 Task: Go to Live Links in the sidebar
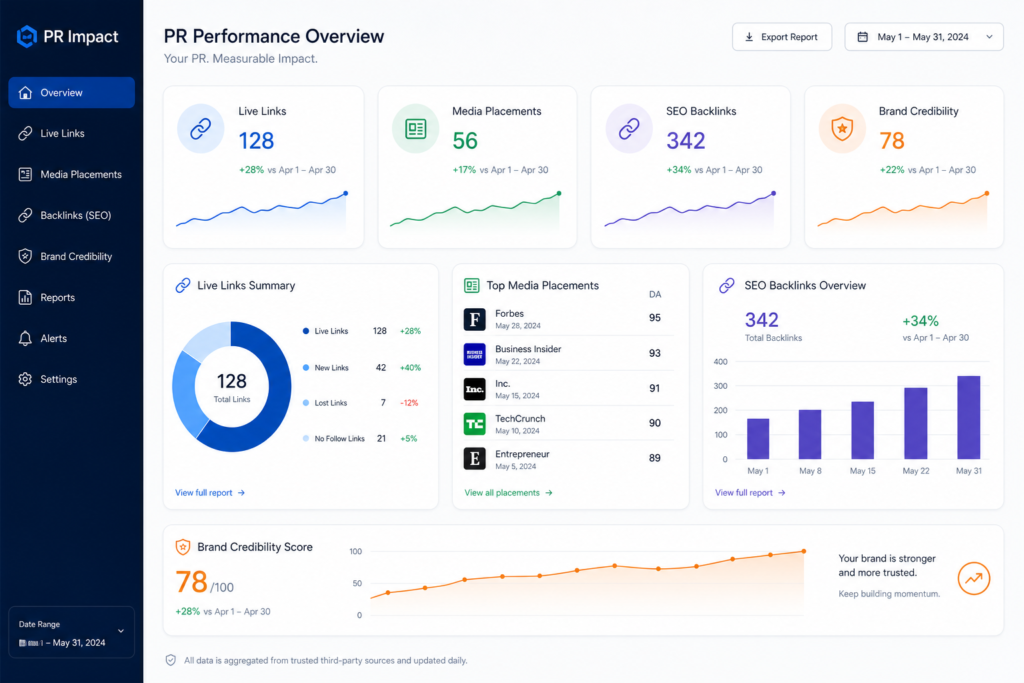tap(72, 133)
